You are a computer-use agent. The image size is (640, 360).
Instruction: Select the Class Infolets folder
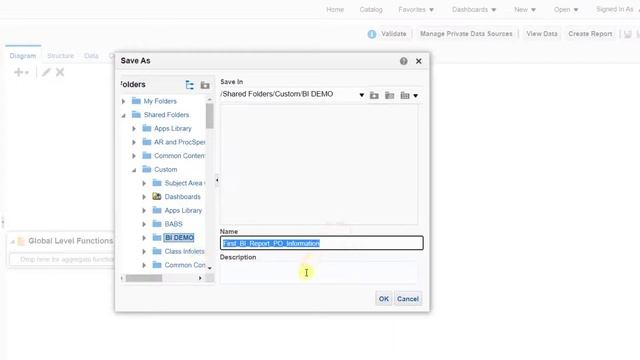click(184, 251)
